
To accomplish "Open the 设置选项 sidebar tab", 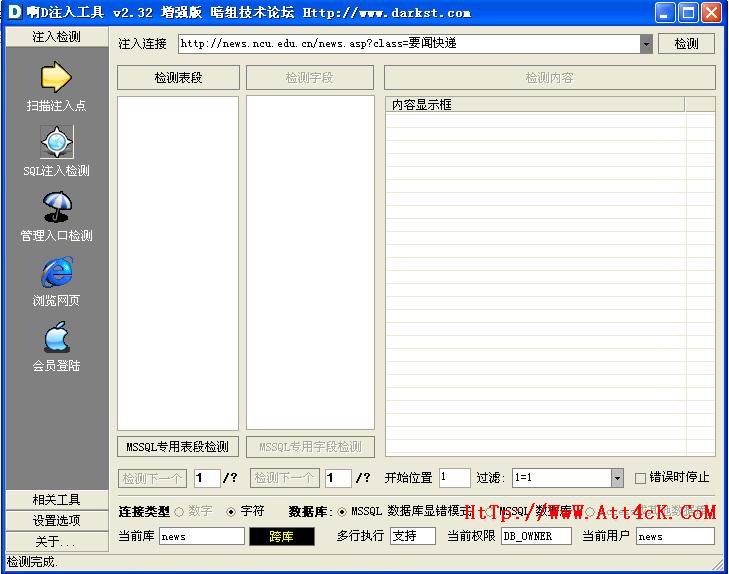I will point(57,521).
